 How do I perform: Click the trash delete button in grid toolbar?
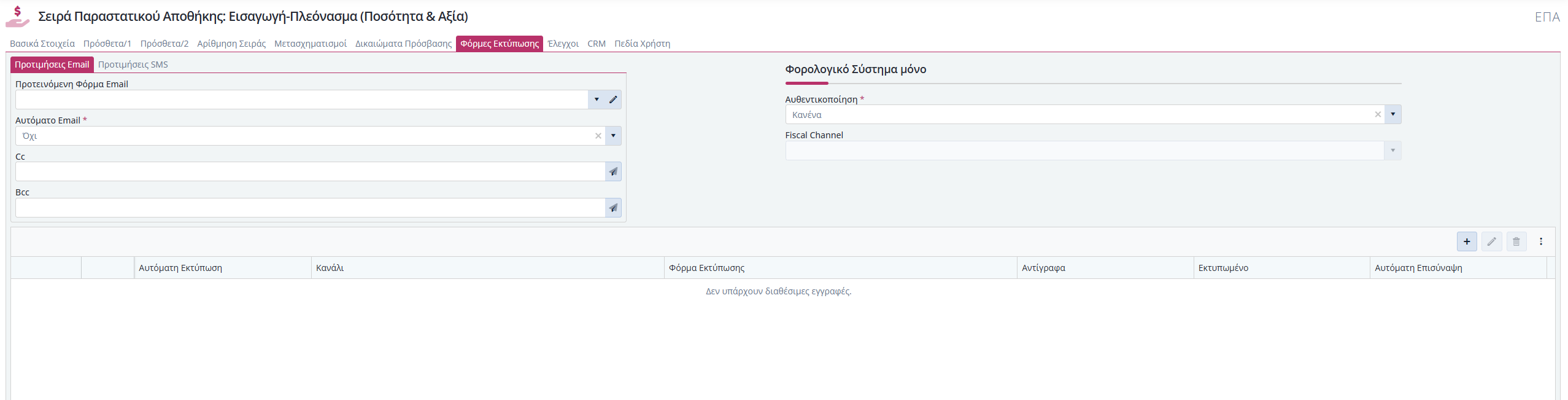[1516, 241]
